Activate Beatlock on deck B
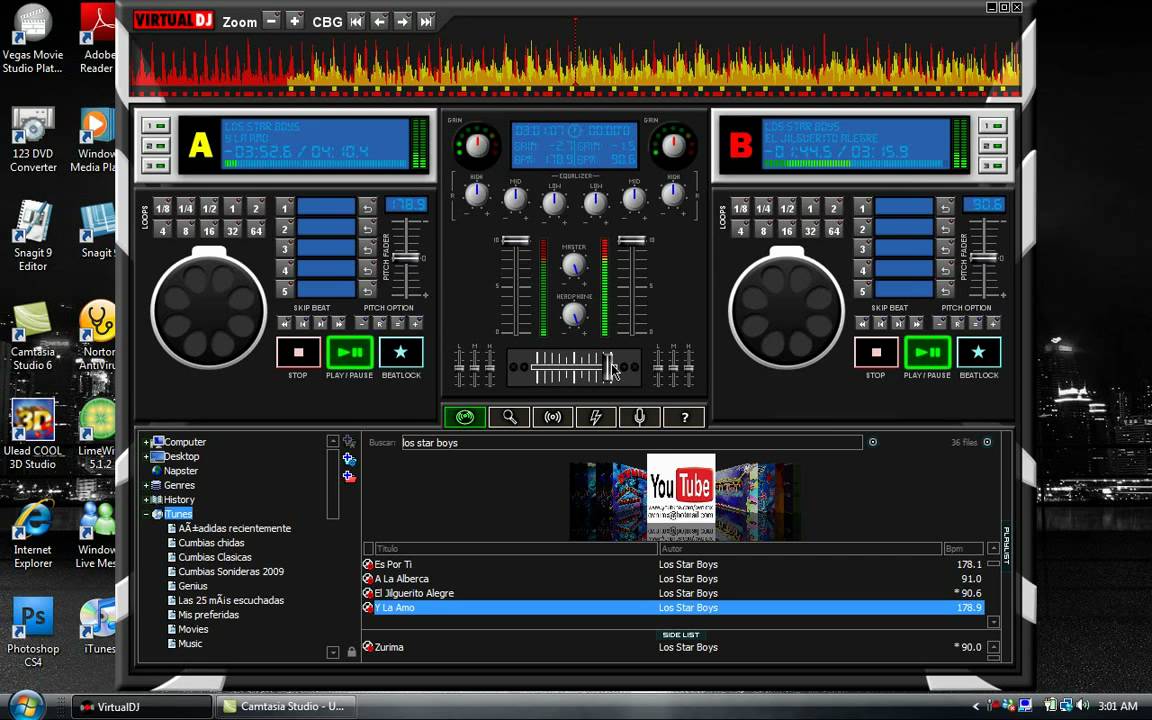 [979, 353]
